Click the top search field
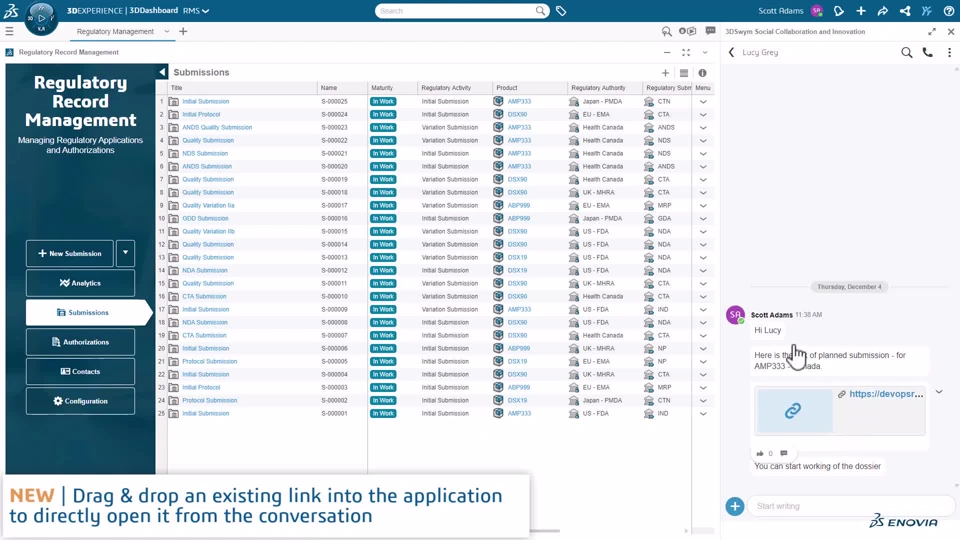This screenshot has width=960, height=540. (x=456, y=11)
